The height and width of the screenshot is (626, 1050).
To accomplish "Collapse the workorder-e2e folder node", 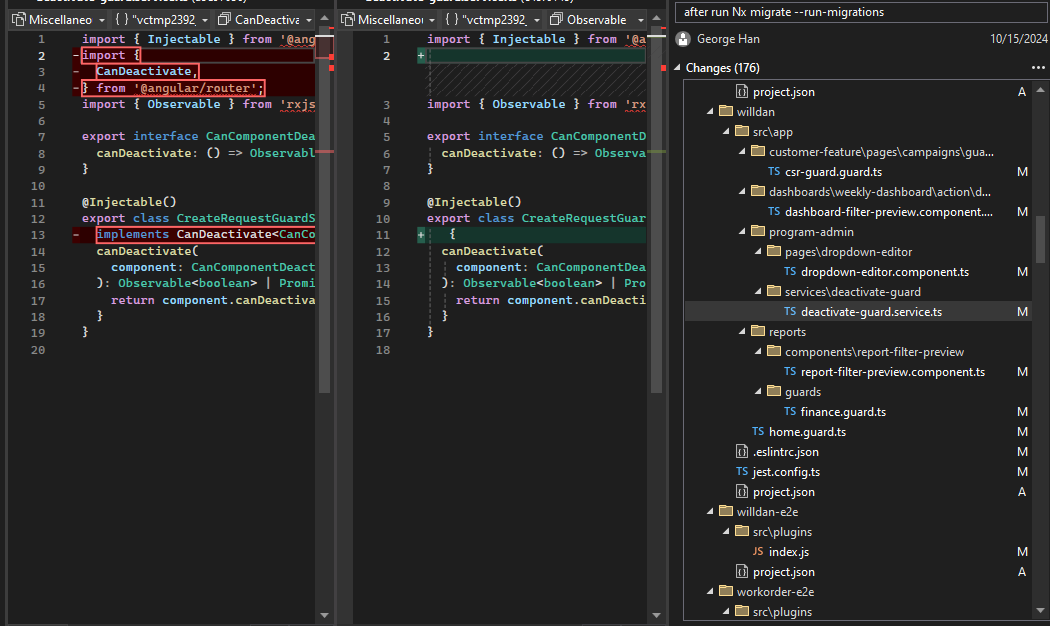I will pyautogui.click(x=710, y=592).
